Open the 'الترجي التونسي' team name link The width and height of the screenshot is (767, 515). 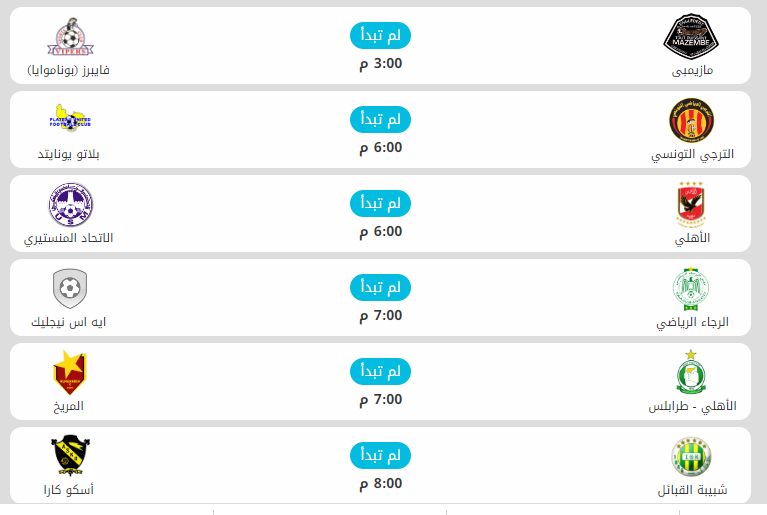pos(692,155)
